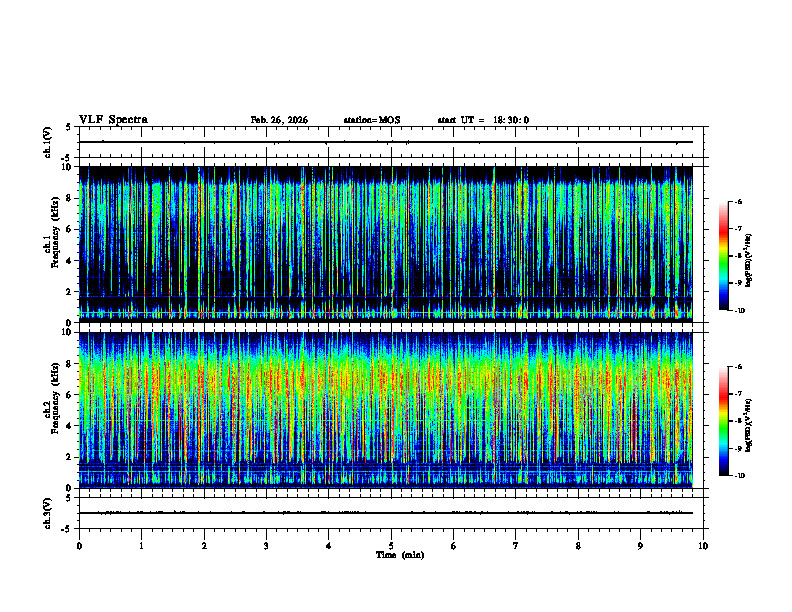This screenshot has width=792, height=612.
Task: Click the ch.2 spectrogram color scale bar
Action: [724, 421]
